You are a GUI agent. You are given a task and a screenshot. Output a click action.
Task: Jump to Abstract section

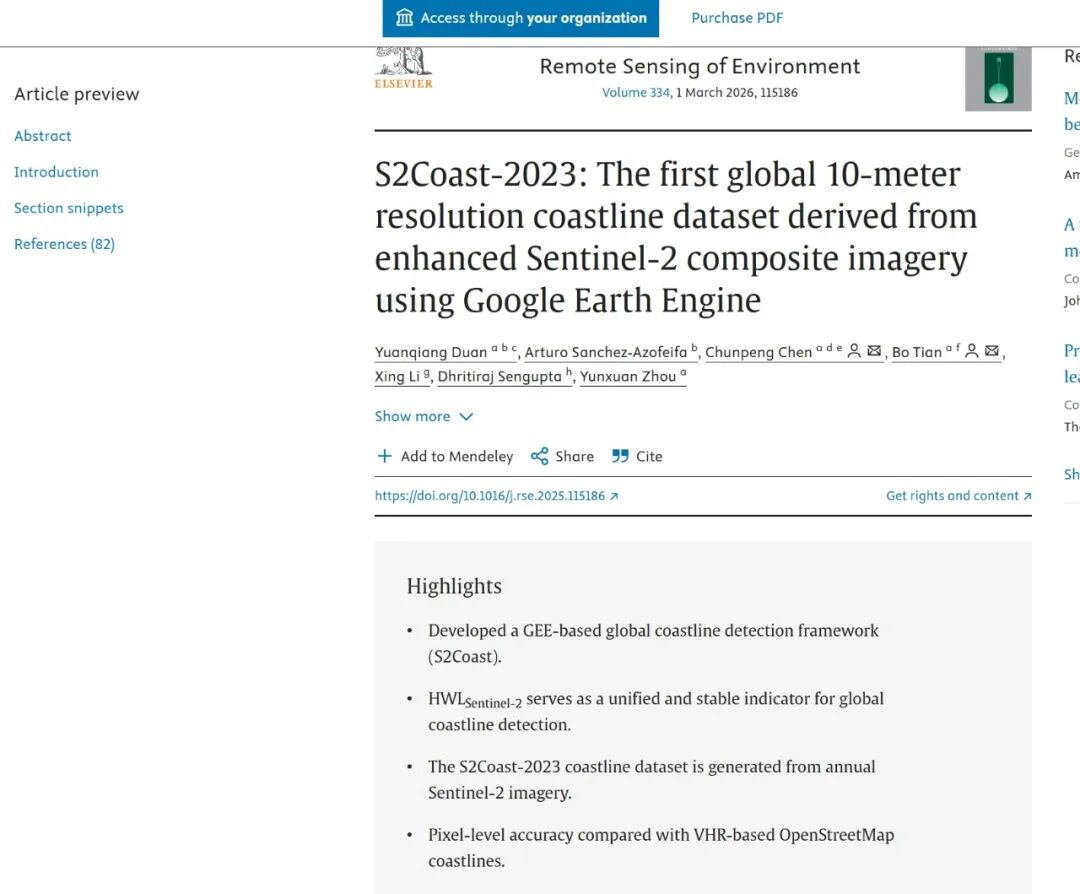tap(43, 136)
